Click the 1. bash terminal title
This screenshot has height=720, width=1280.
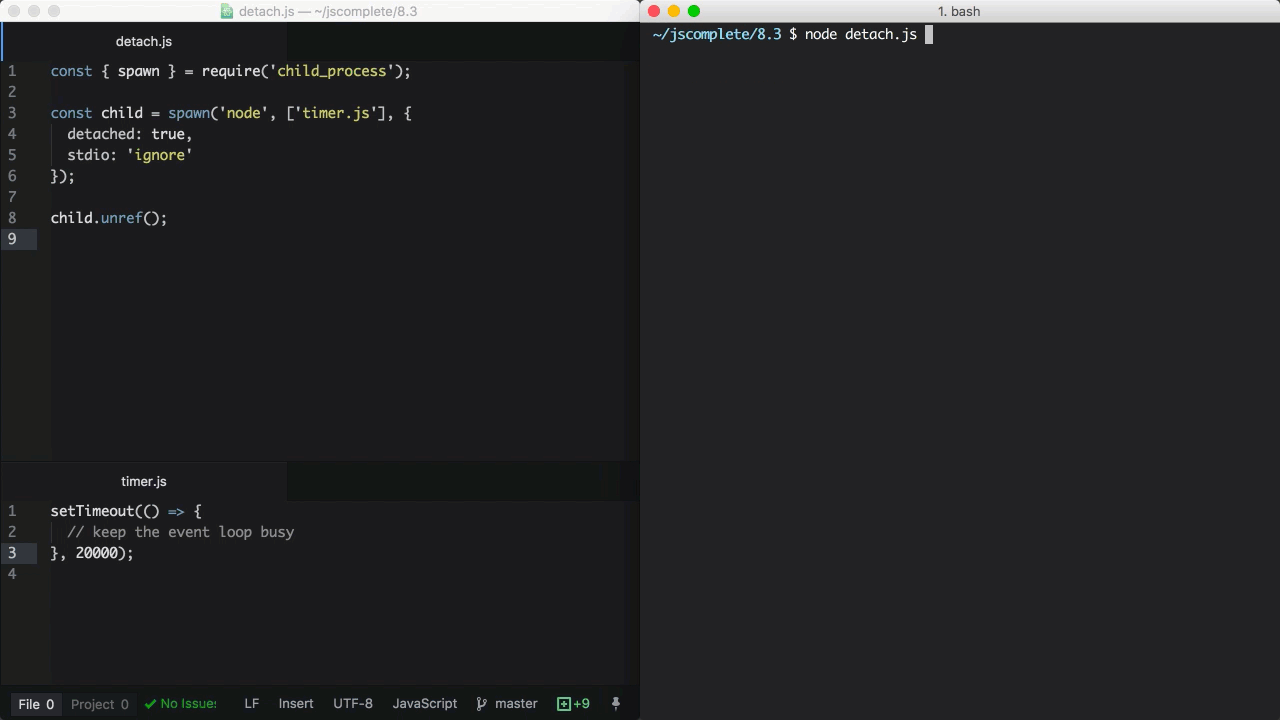tap(959, 11)
